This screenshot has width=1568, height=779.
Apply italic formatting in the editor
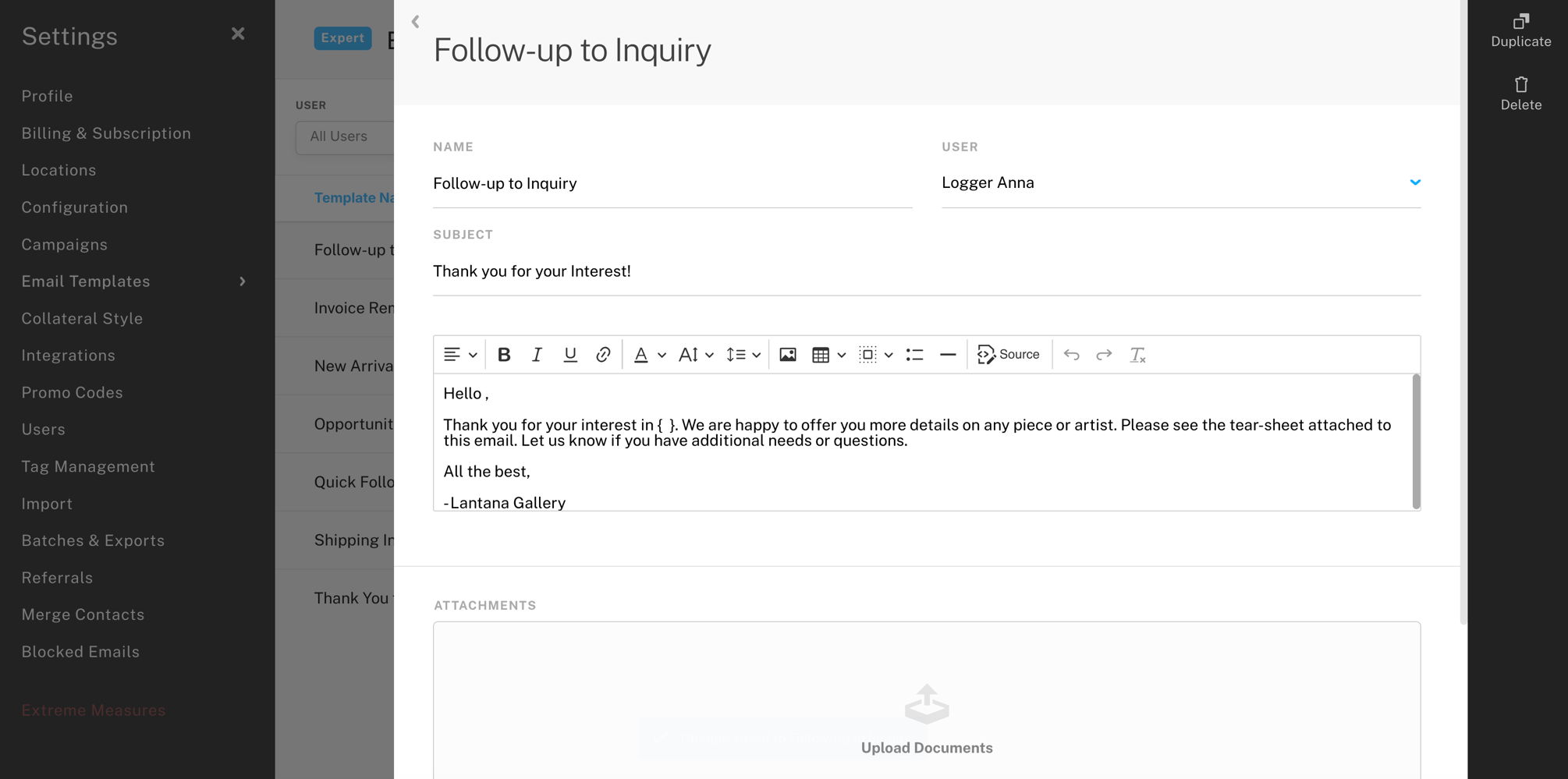click(537, 355)
